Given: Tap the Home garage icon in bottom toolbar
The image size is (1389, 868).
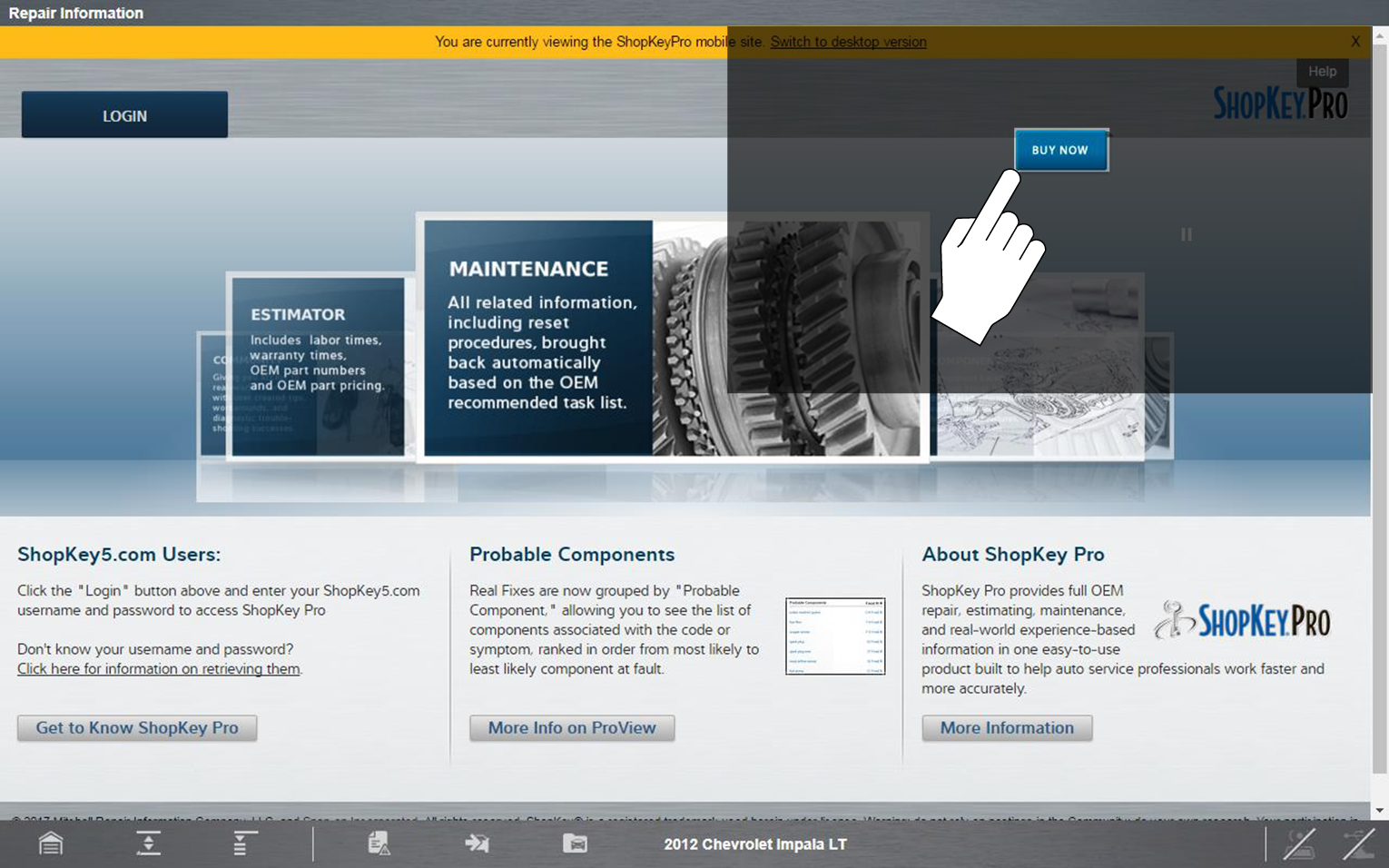Looking at the screenshot, I should click(x=51, y=843).
